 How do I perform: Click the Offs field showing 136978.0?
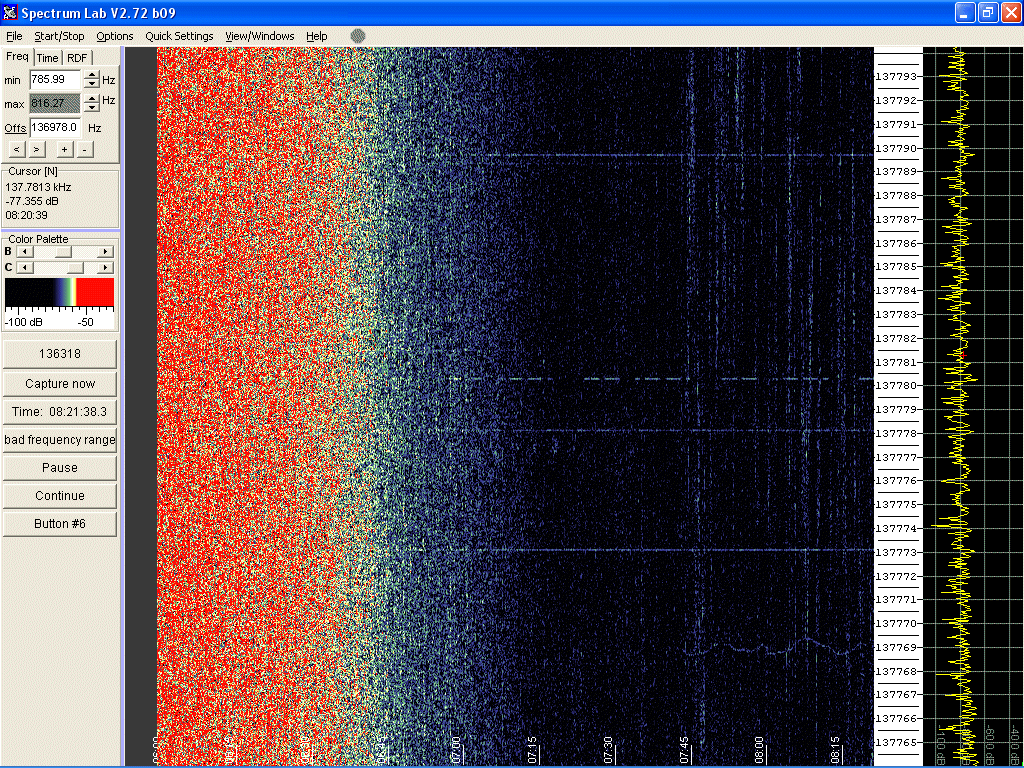[55, 127]
